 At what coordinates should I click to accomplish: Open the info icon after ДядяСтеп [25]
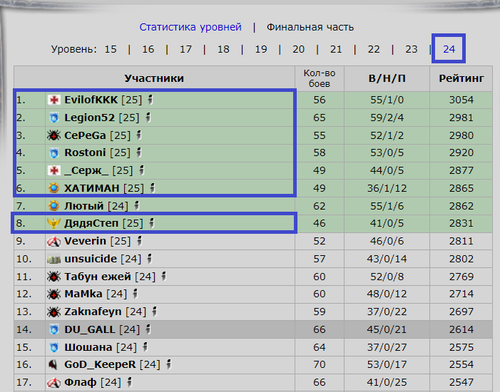(152, 222)
